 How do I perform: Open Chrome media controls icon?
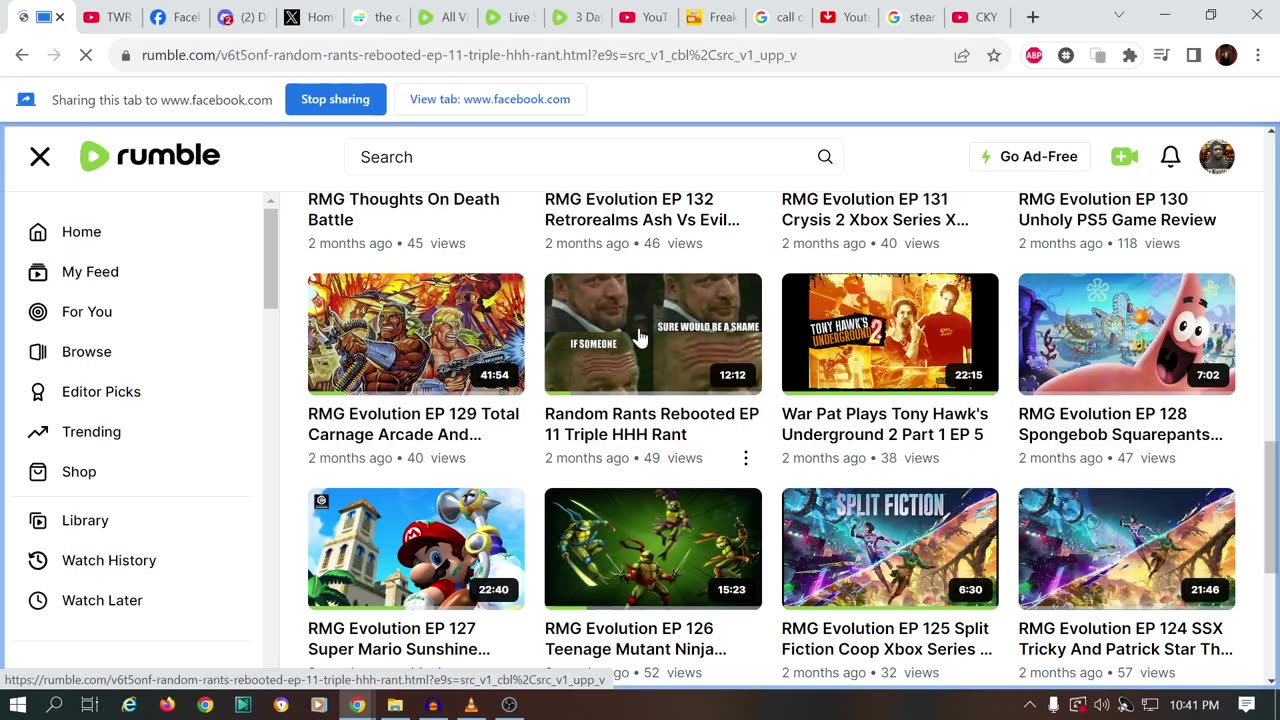click(1162, 56)
